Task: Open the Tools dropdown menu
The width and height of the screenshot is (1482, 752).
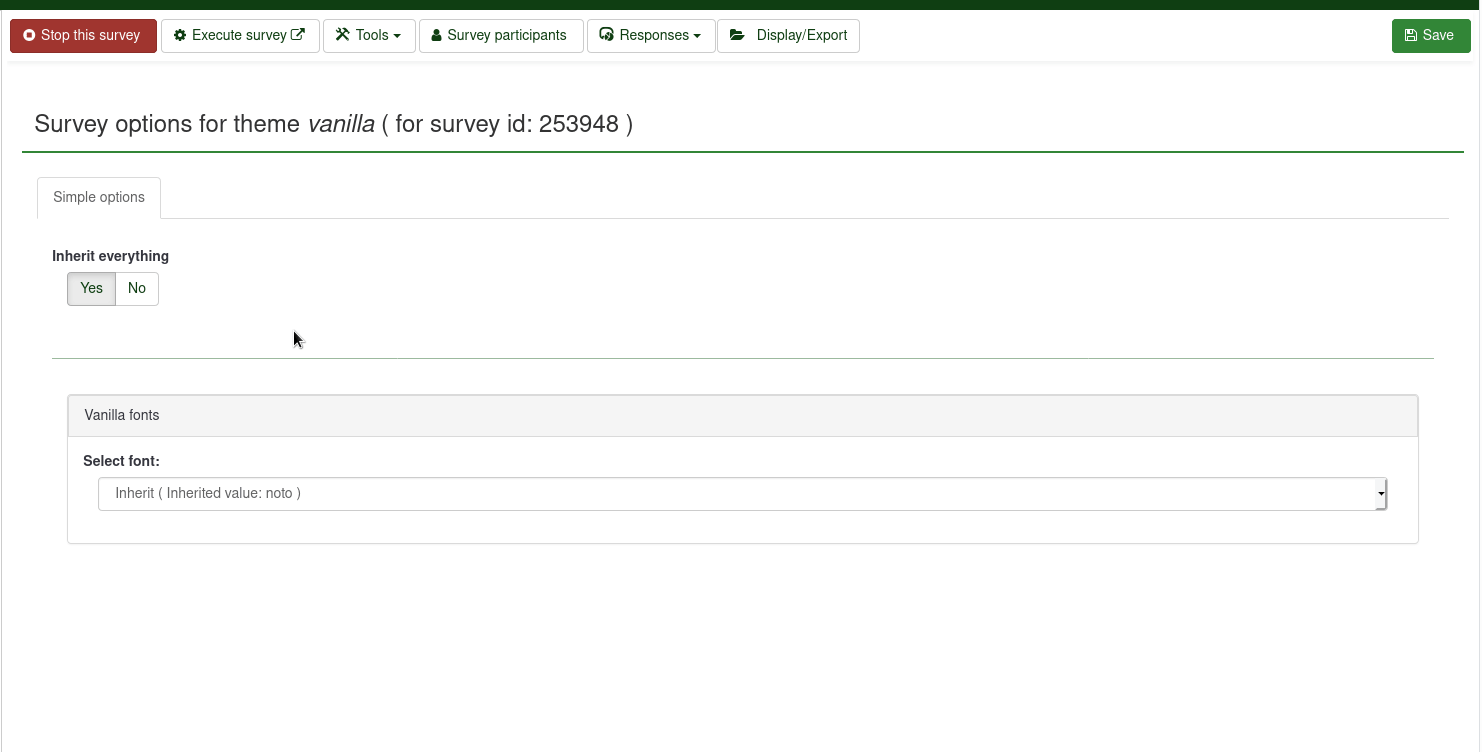Action: tap(369, 36)
